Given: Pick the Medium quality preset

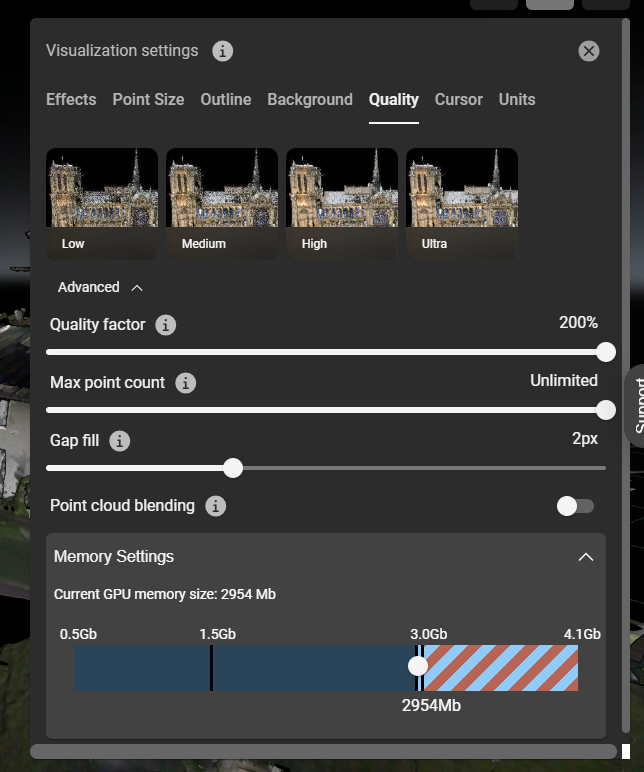Looking at the screenshot, I should (222, 203).
